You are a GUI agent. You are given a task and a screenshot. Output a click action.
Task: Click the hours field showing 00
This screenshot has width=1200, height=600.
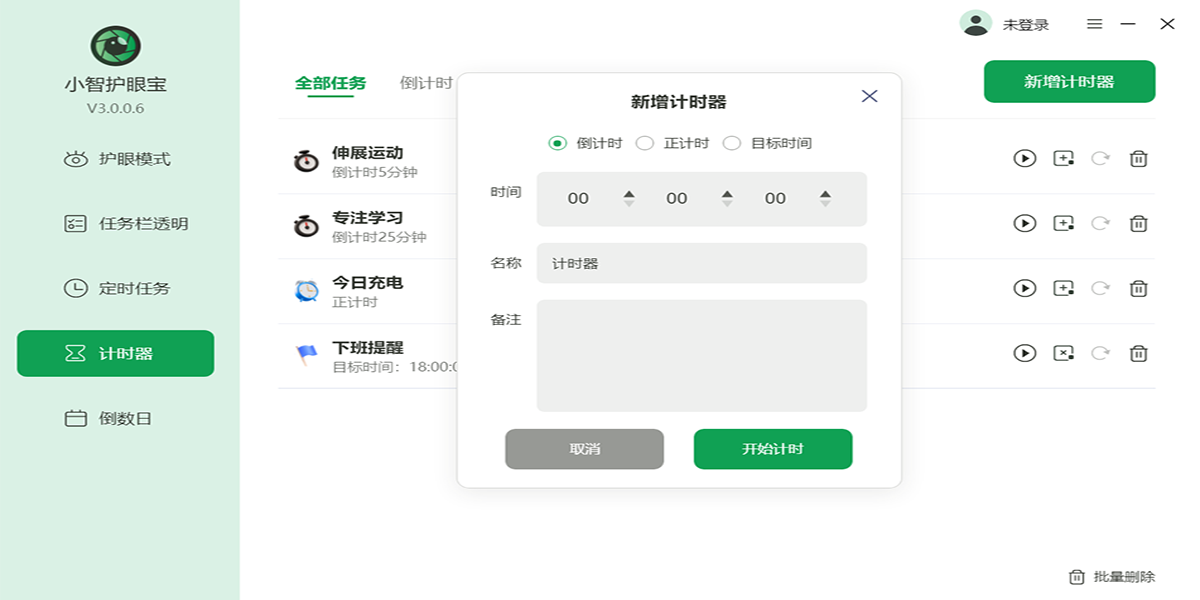578,199
